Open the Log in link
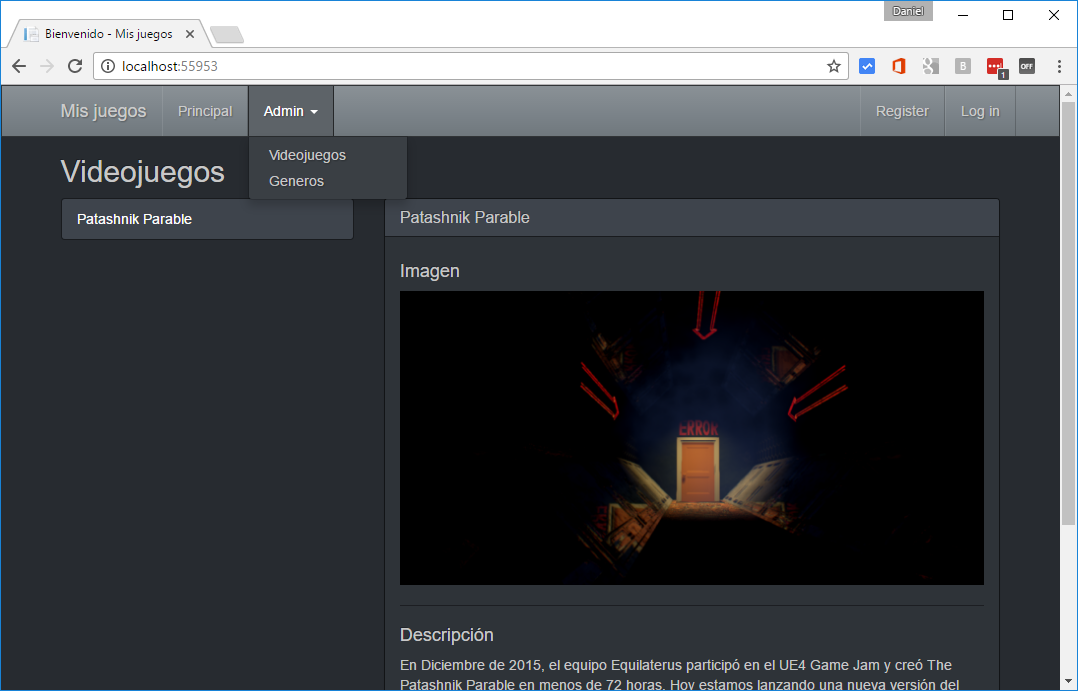1078x691 pixels. click(x=980, y=111)
